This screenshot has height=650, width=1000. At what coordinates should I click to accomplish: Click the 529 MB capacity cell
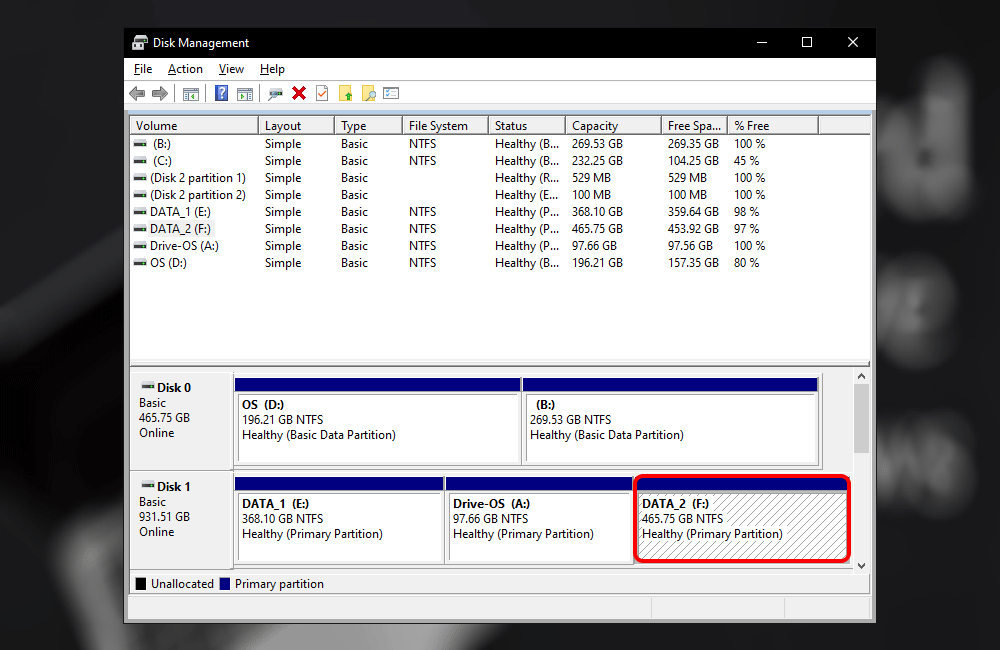click(x=591, y=178)
